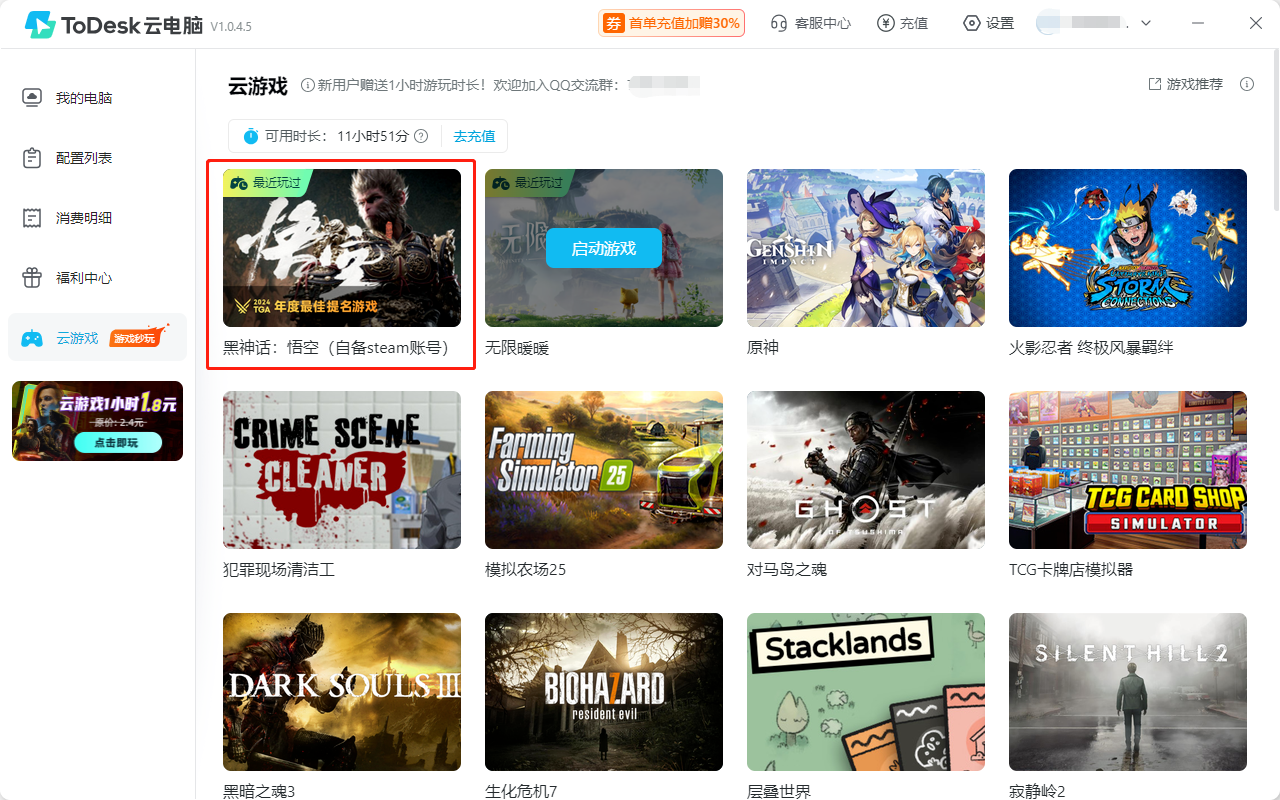Click the 无限暖暖 title text

click(x=517, y=348)
